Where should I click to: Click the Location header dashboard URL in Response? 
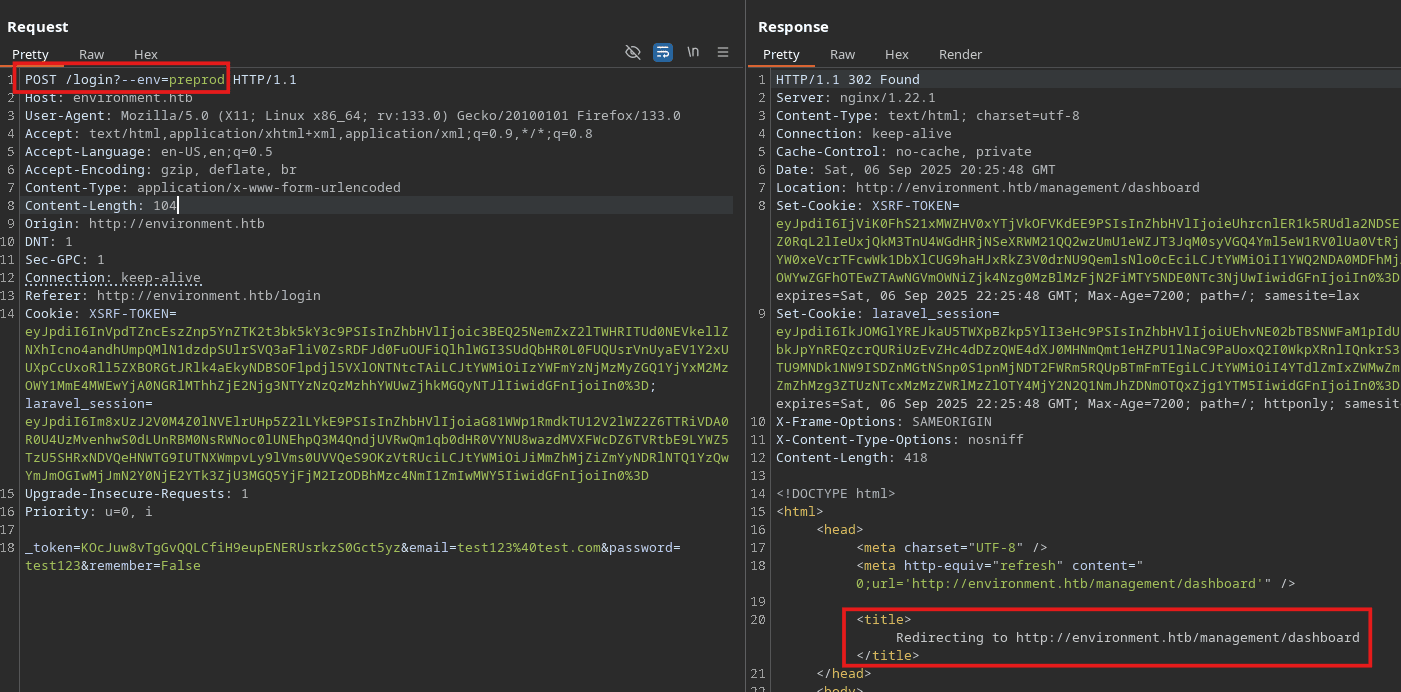[x=1027, y=188]
